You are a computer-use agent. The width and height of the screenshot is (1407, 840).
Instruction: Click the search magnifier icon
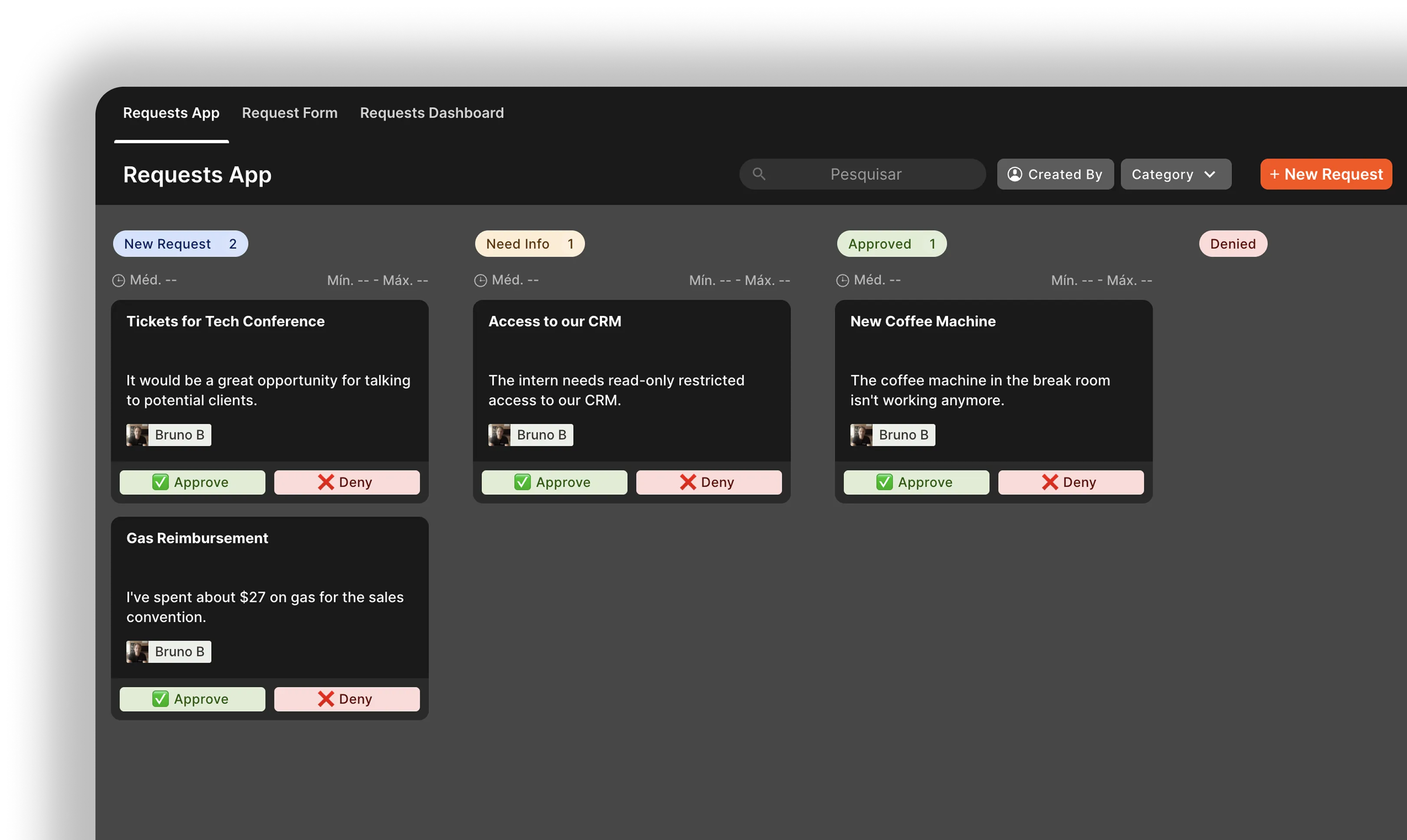[x=759, y=174]
